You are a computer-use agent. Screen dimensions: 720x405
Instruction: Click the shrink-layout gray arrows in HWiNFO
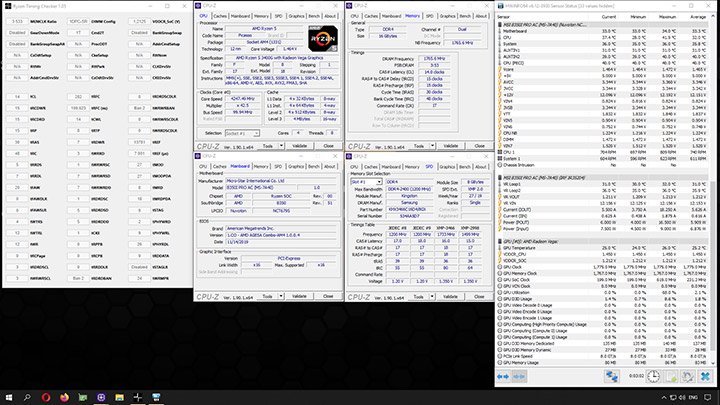click(519, 377)
